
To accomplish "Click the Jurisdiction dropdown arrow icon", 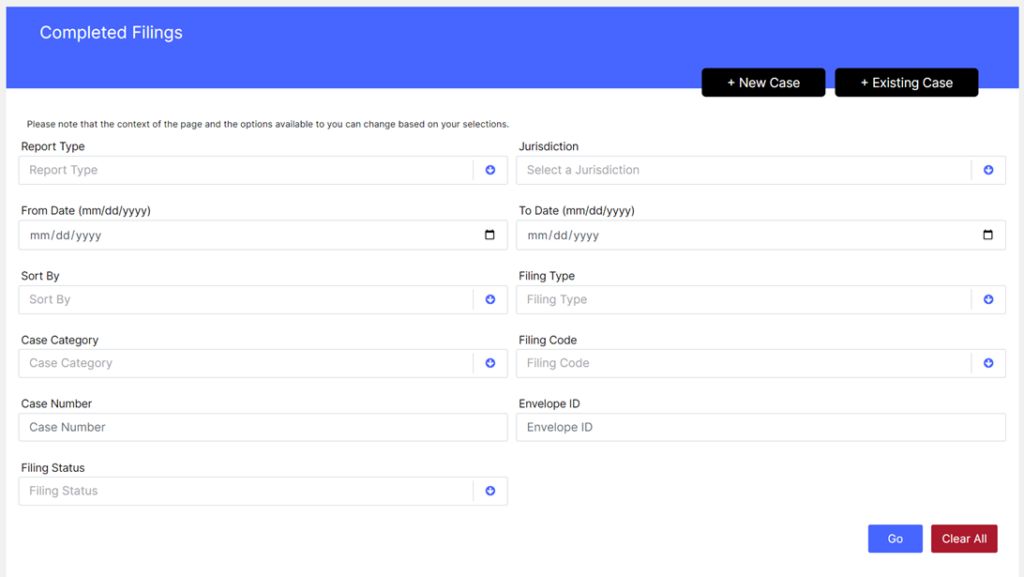I will point(988,170).
